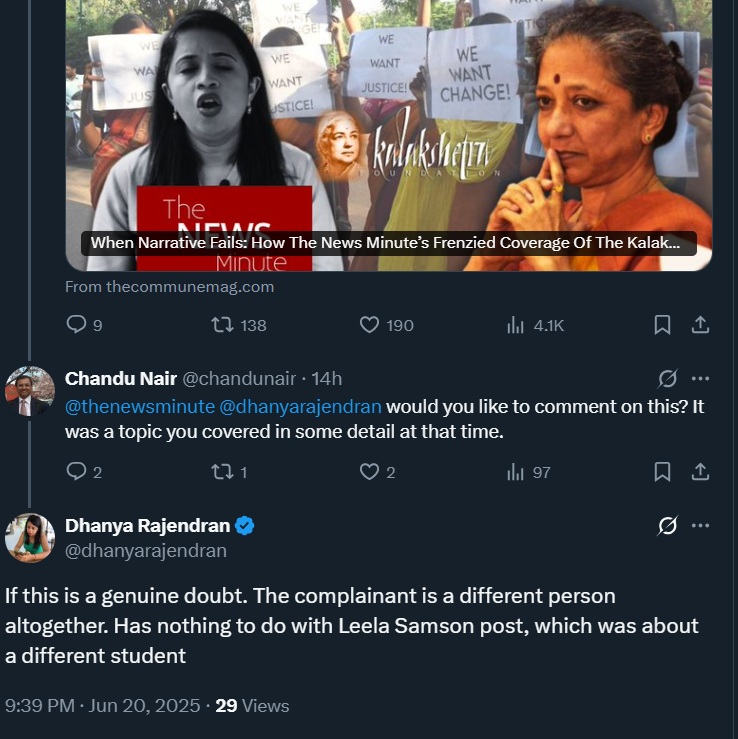Repost Chandu Nair's reply
Viewport: 738px width, 739px height.
click(224, 472)
